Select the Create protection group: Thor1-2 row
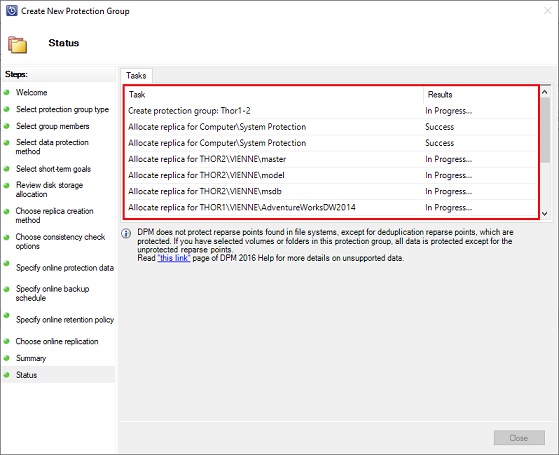The image size is (559, 455). 331,111
